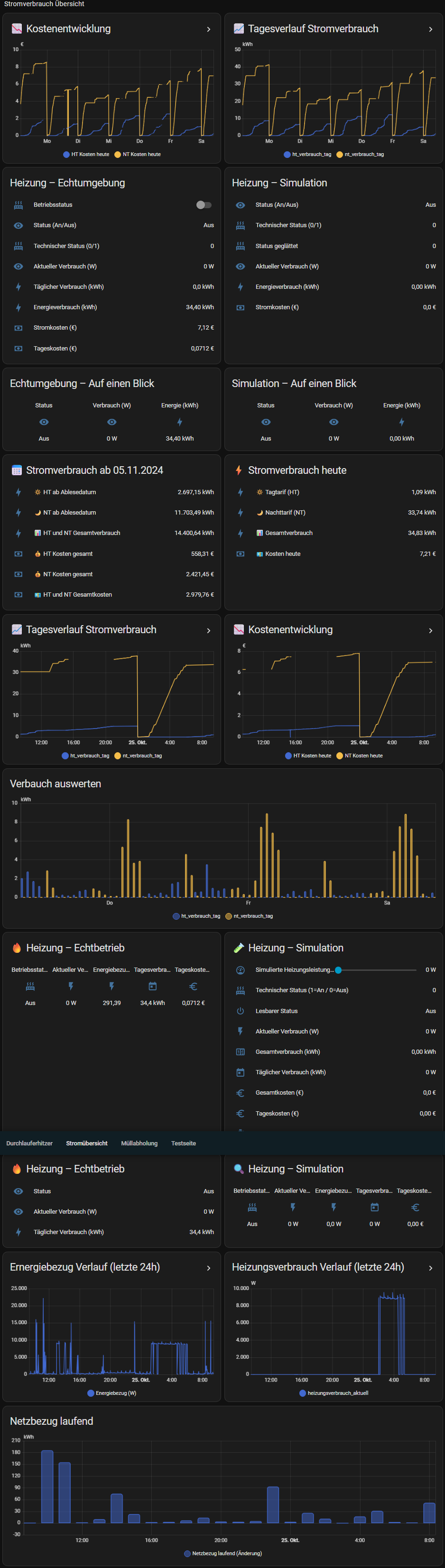Expand the topmost Kostenentwicklung card chevron
445x1568 pixels.
tap(208, 29)
